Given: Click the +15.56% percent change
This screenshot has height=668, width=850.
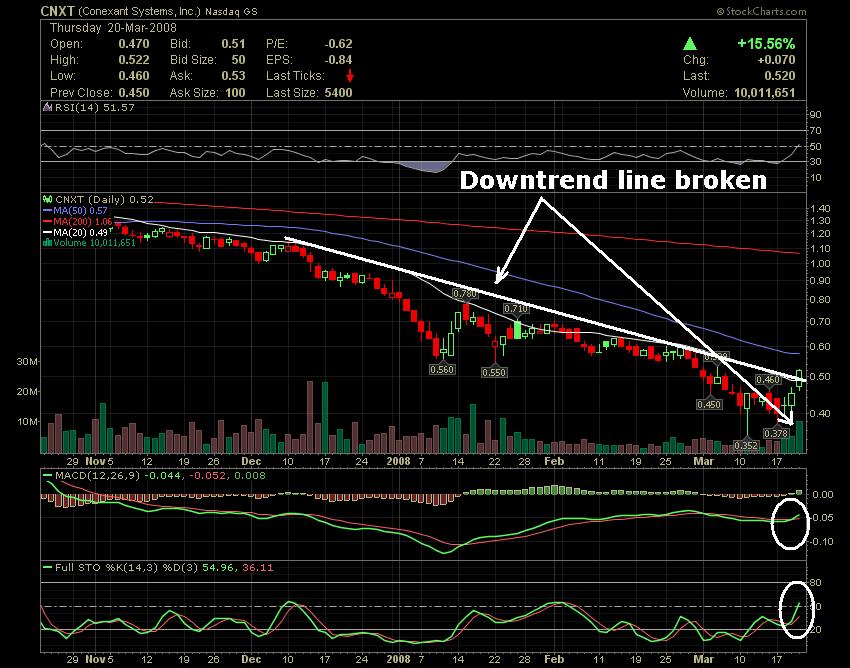Looking at the screenshot, I should point(766,44).
